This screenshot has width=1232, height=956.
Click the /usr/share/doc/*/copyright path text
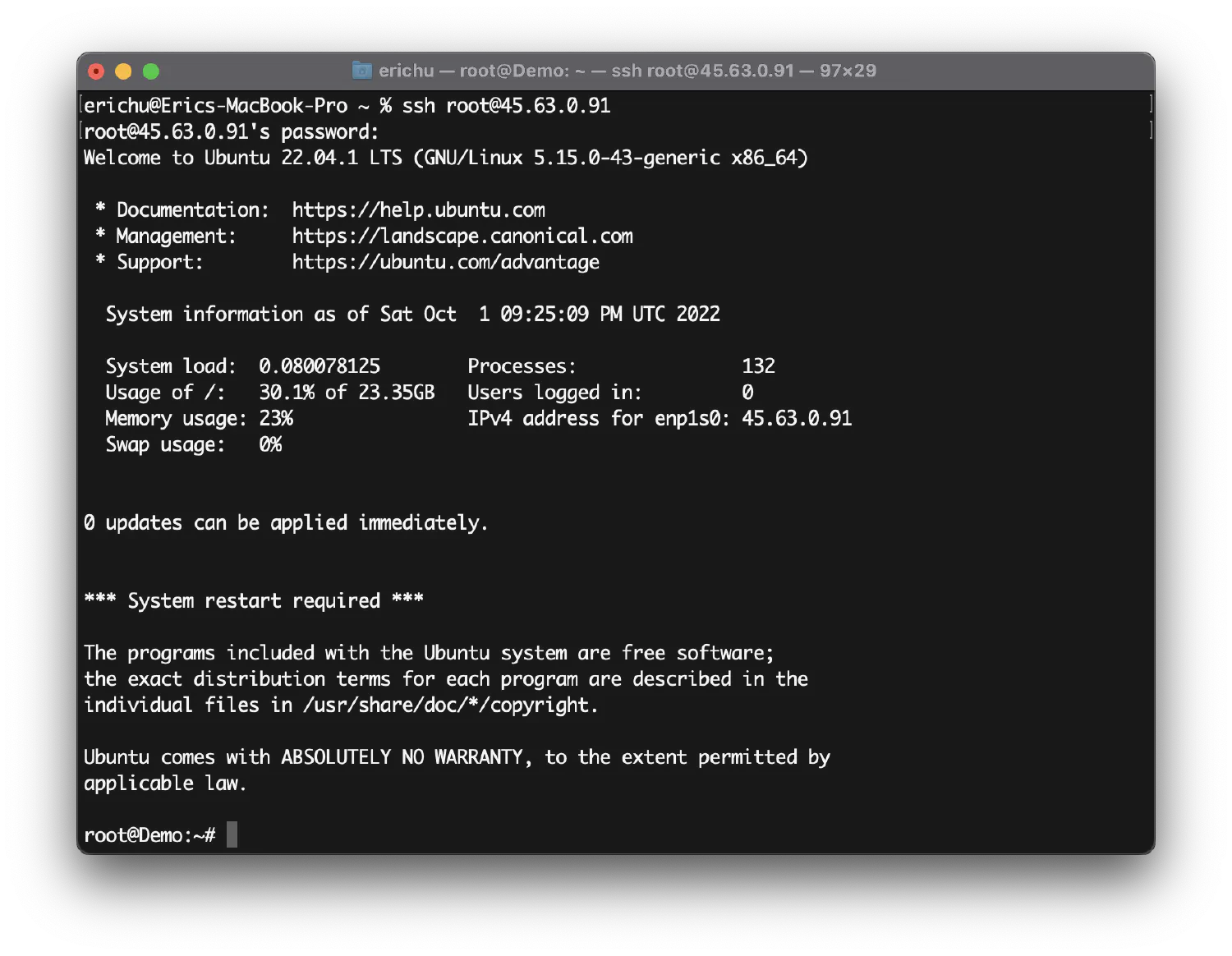[450, 706]
